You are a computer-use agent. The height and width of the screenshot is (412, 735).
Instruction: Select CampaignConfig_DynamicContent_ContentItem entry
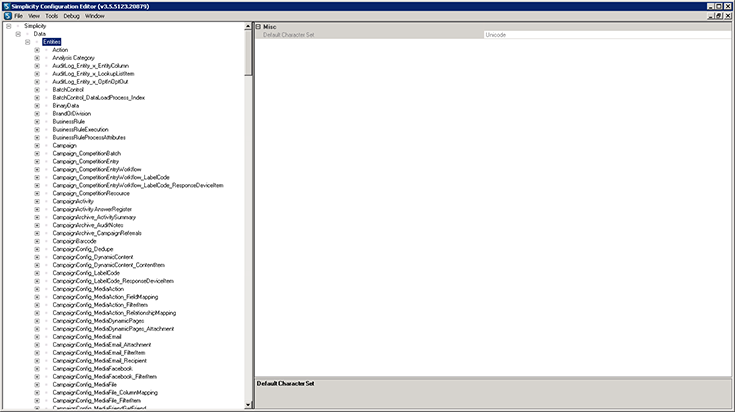coord(108,265)
